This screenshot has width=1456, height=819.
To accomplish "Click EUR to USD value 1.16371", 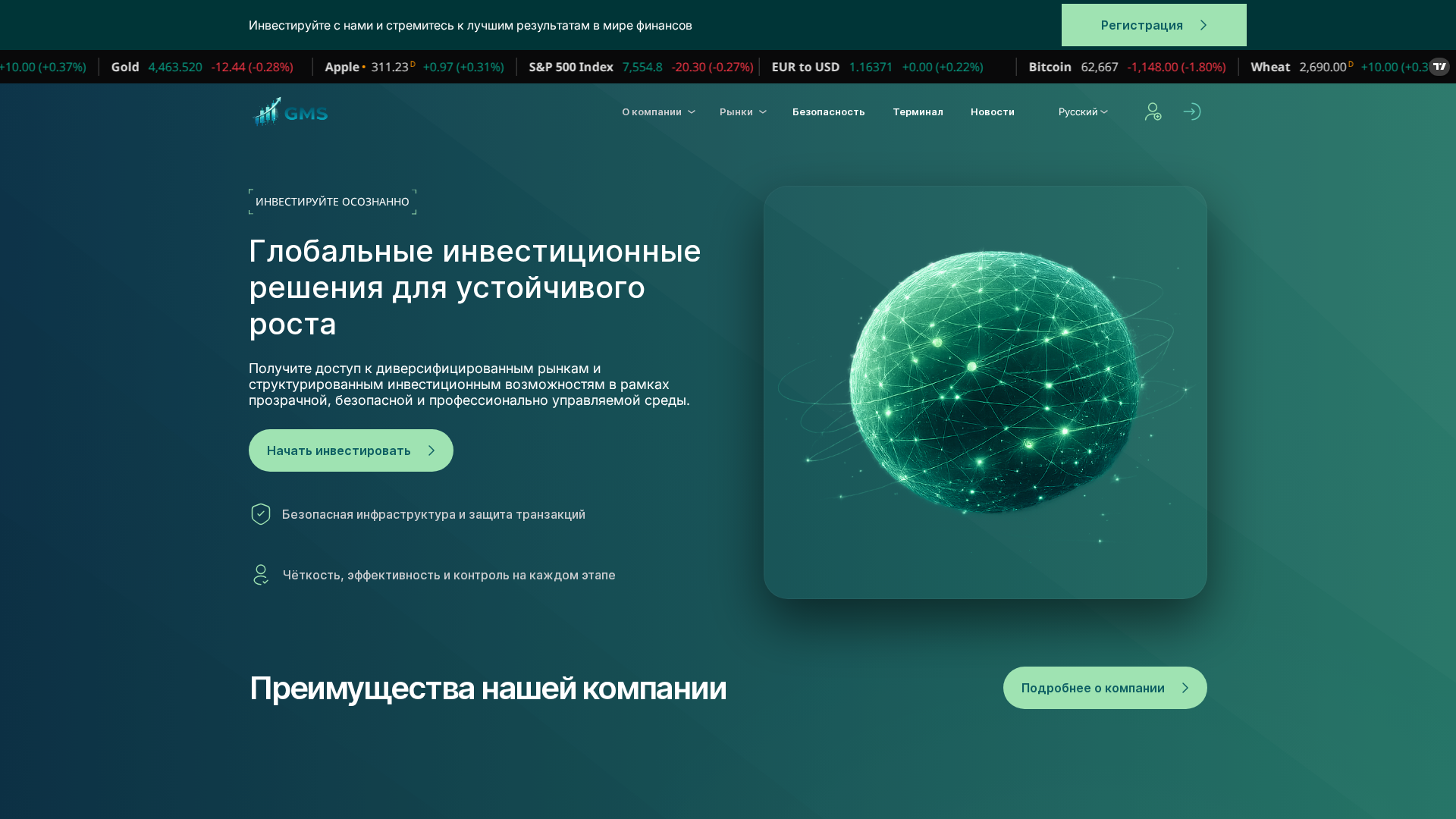I will [x=871, y=67].
